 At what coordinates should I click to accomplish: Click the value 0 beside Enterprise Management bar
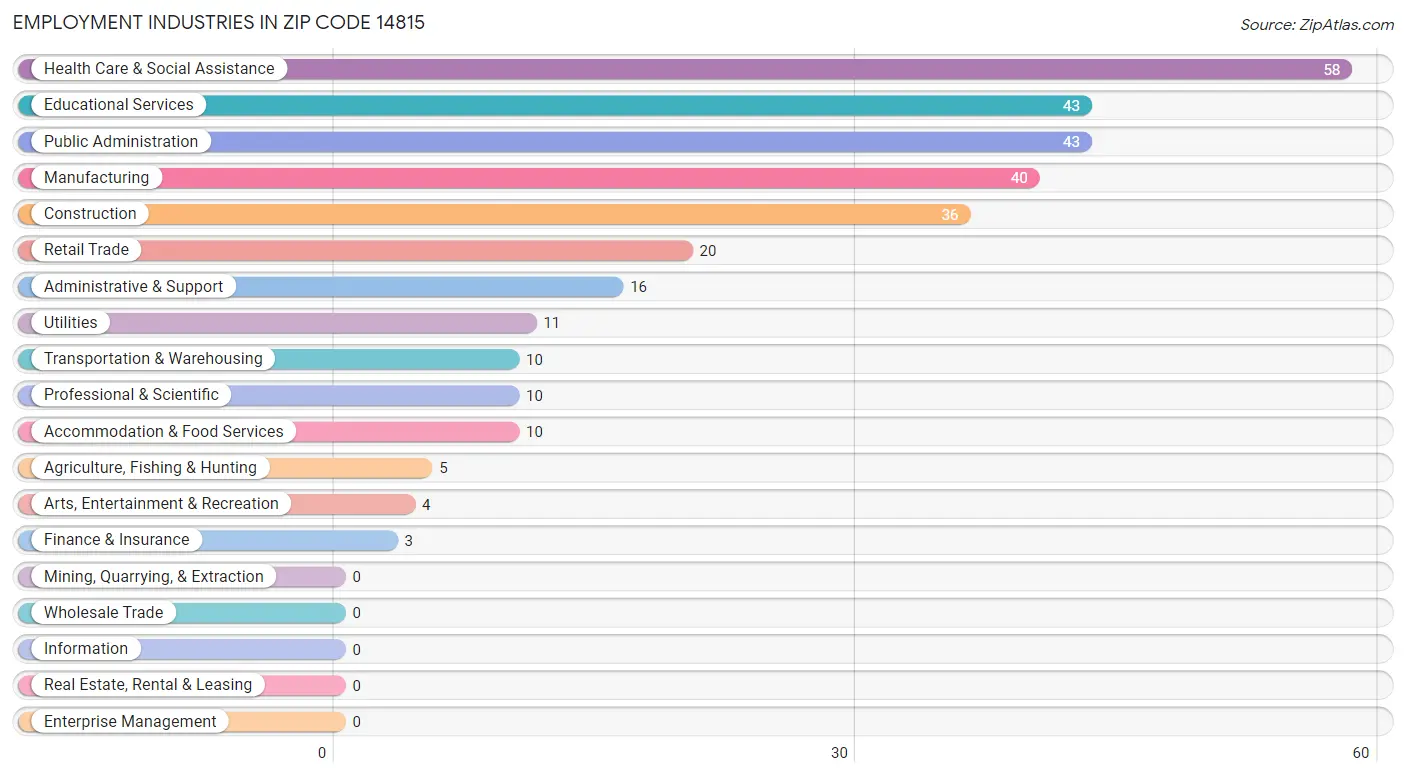[356, 722]
